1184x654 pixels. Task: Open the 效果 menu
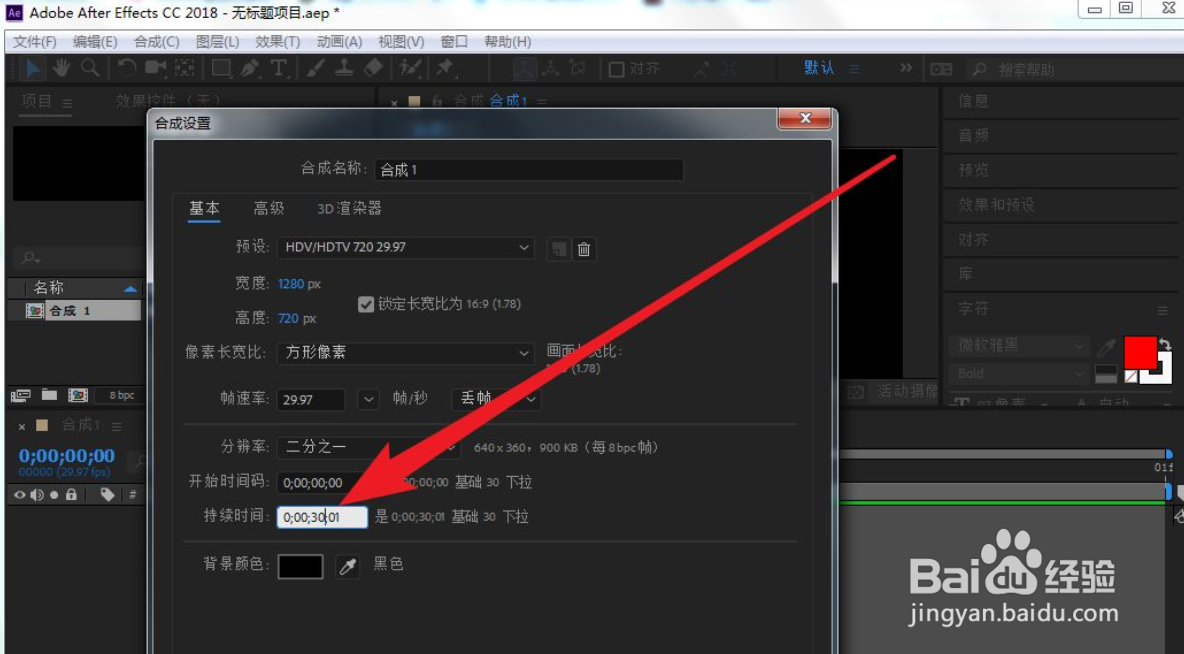click(272, 41)
